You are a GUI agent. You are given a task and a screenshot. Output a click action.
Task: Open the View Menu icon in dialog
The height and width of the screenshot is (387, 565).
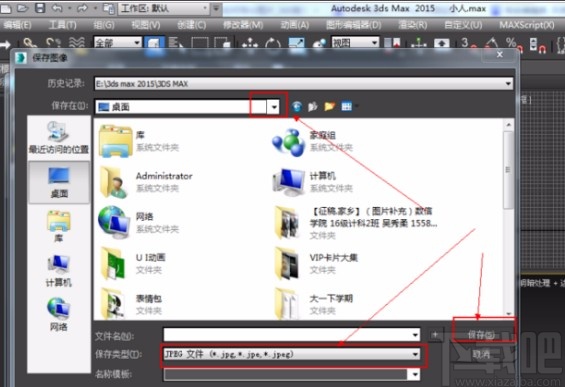tap(347, 106)
